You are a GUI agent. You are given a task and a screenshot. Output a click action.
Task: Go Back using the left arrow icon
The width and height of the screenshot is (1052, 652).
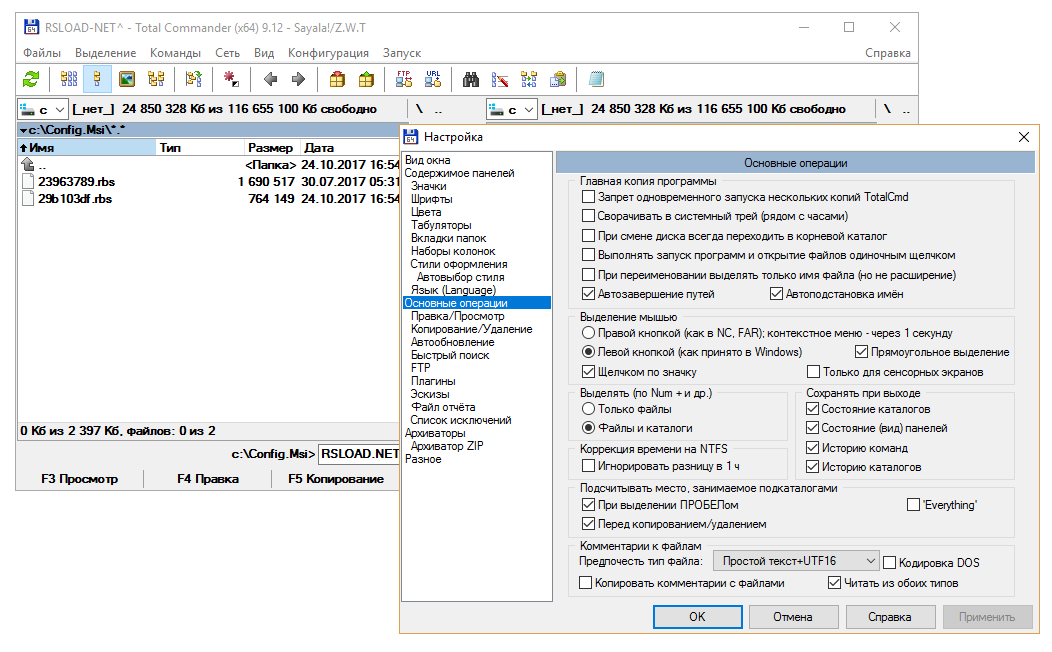pyautogui.click(x=270, y=79)
